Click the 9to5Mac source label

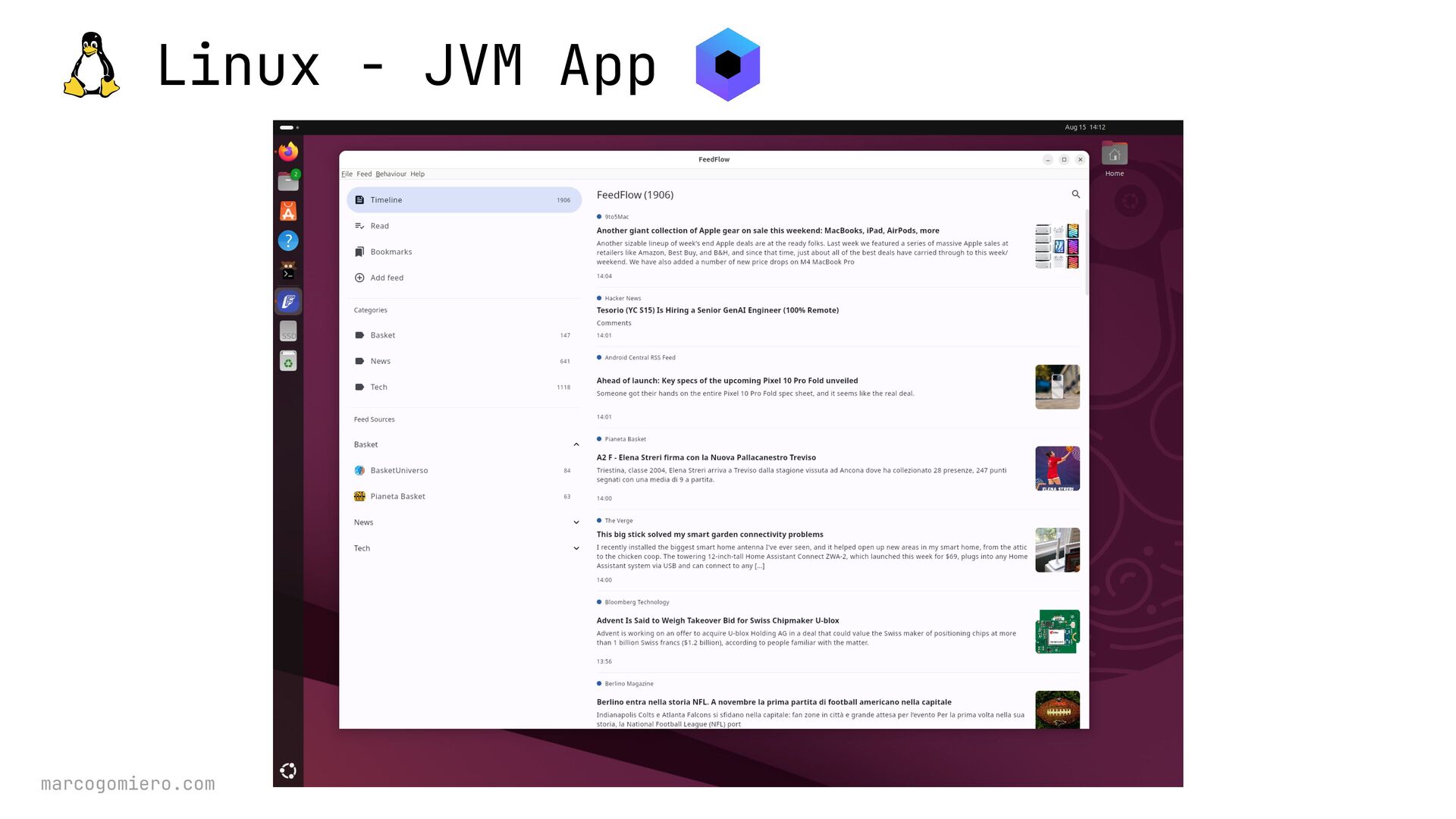click(617, 217)
